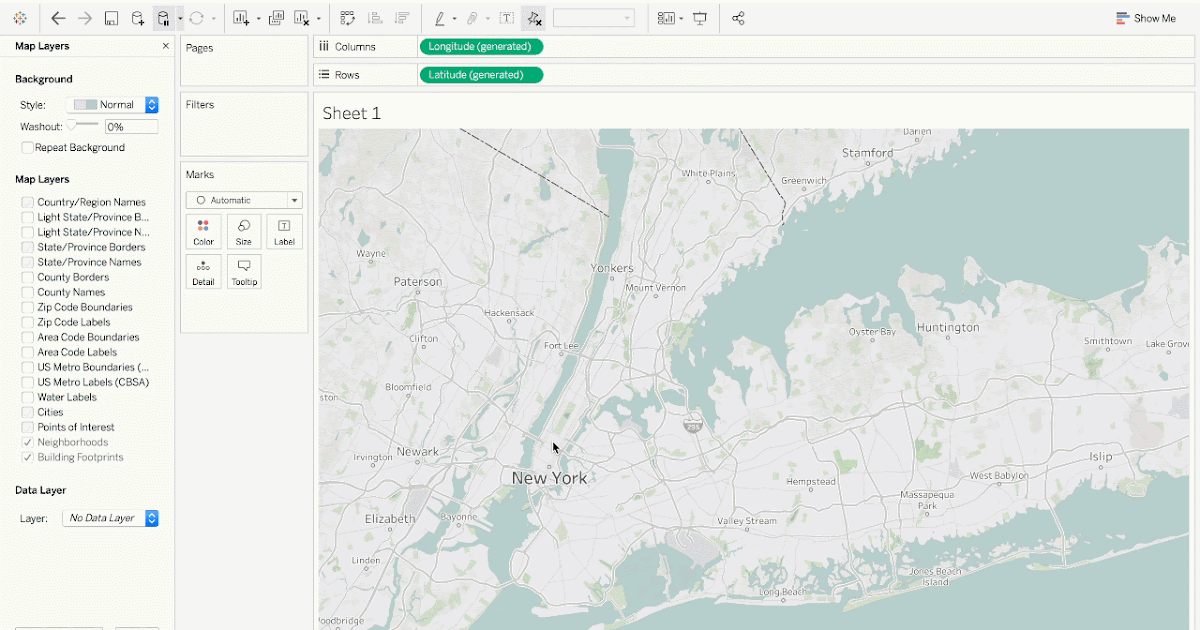Check Area Code Labels layer
Viewport: 1200px width, 630px height.
[x=27, y=352]
